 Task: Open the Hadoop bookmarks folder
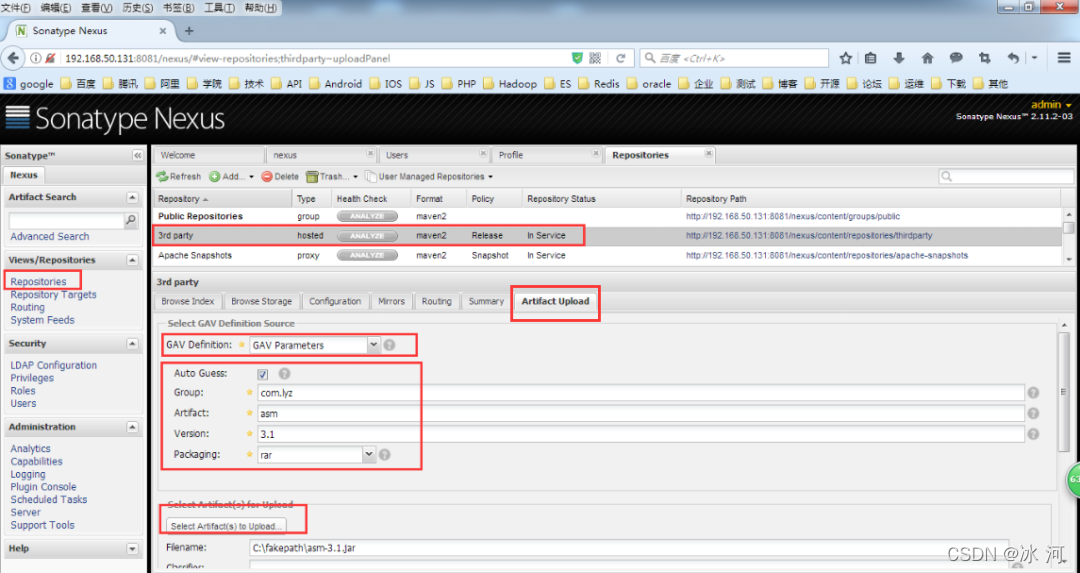[510, 83]
